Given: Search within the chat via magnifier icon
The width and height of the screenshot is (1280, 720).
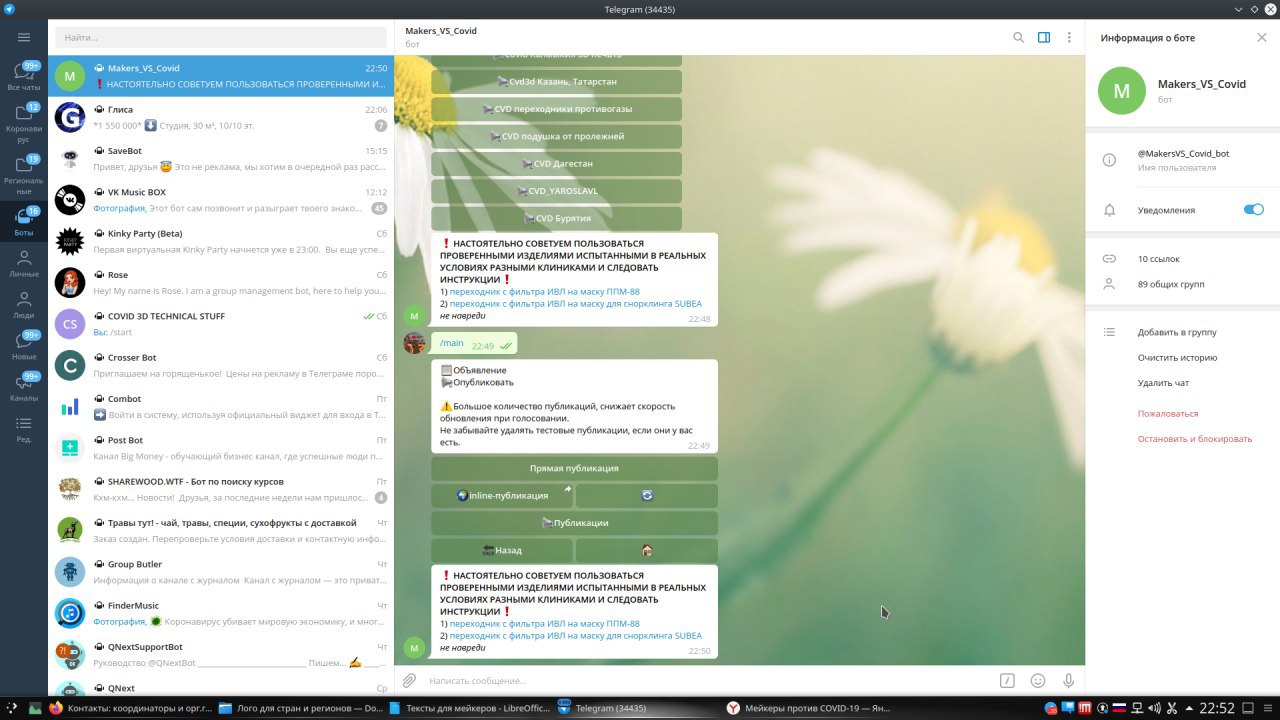Looking at the screenshot, I should 1018,37.
